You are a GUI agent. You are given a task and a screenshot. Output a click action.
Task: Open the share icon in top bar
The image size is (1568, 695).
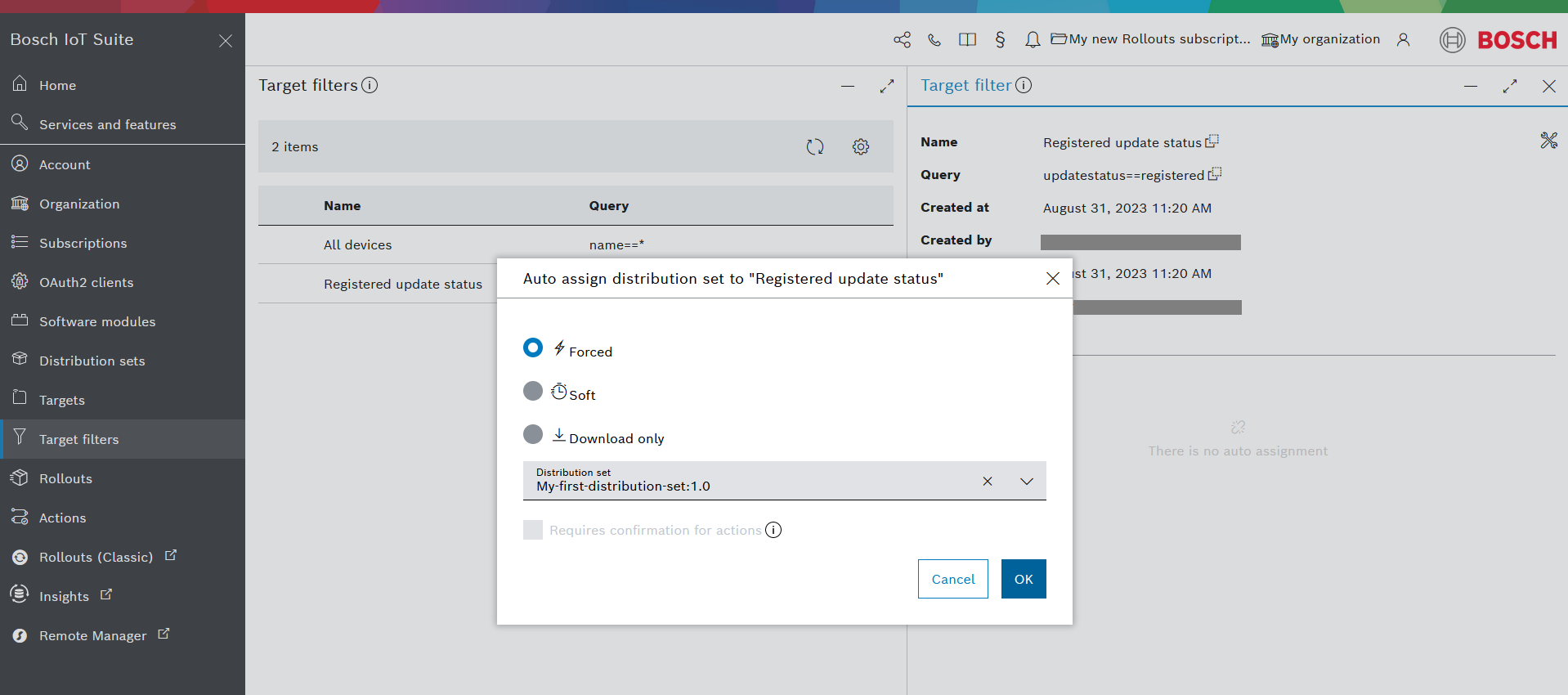(x=902, y=39)
